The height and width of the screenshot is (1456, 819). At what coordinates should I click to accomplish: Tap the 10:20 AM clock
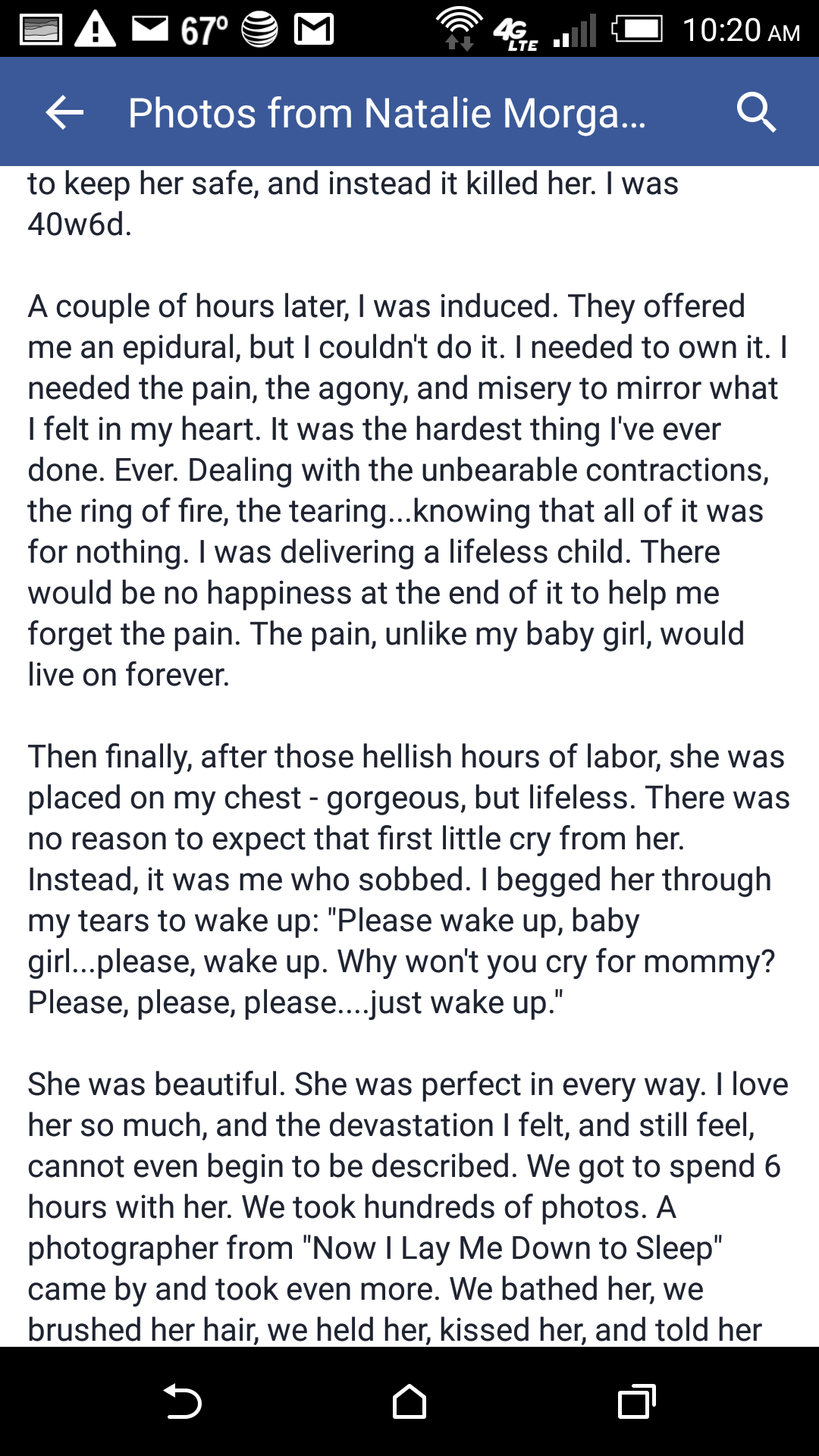pos(741,30)
